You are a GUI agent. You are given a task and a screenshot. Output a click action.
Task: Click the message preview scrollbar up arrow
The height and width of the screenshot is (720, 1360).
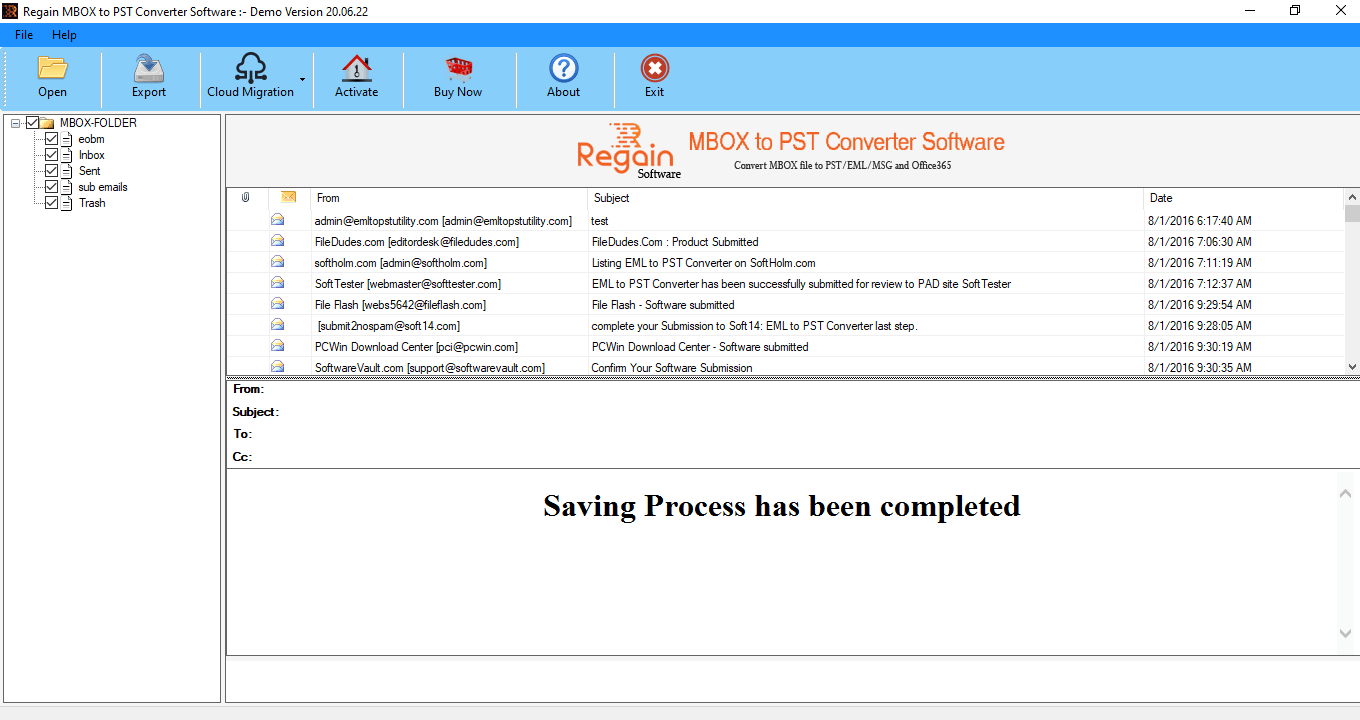(1345, 492)
